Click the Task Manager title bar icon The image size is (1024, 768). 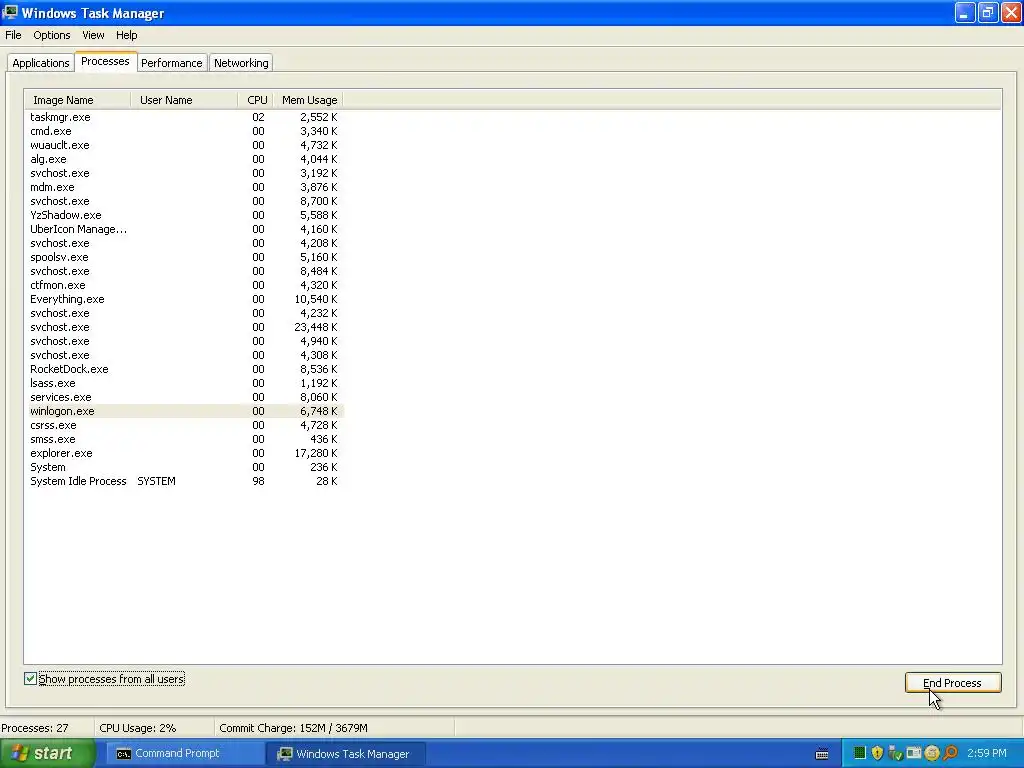coord(10,12)
